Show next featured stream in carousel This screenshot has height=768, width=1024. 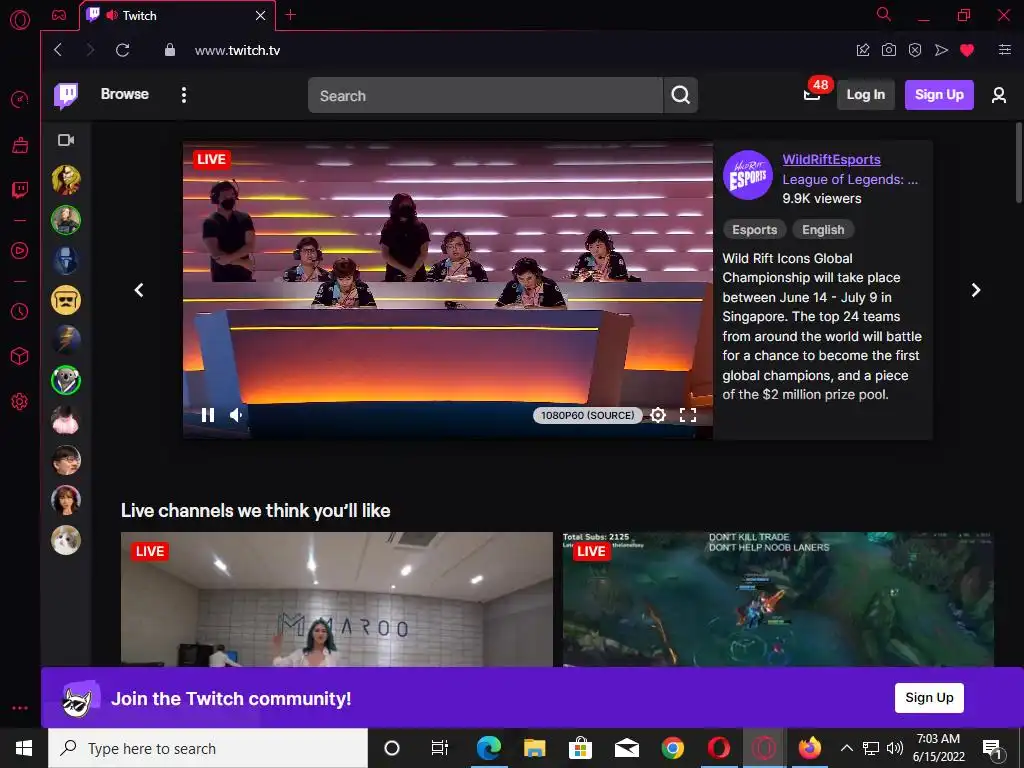click(x=976, y=290)
